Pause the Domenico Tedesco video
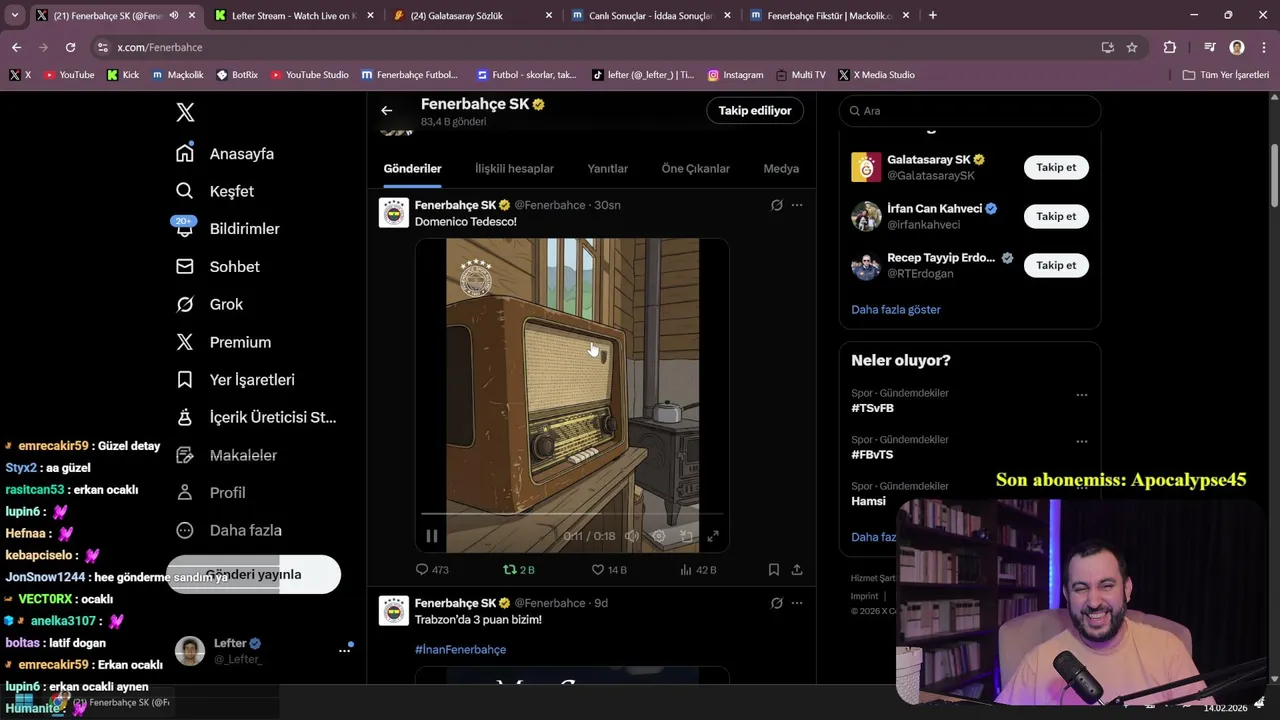 432,536
